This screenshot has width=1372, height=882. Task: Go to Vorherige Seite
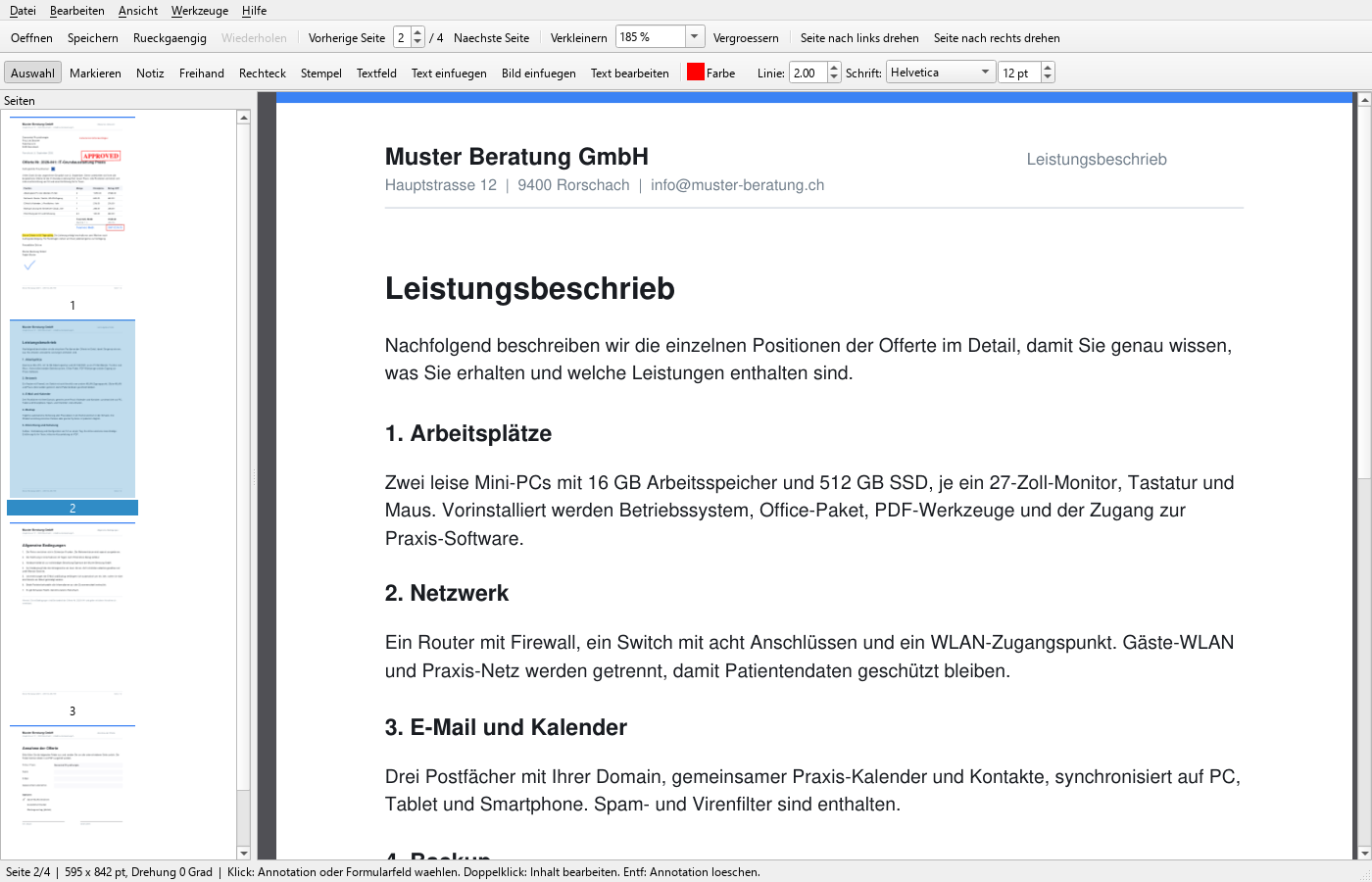tap(347, 38)
